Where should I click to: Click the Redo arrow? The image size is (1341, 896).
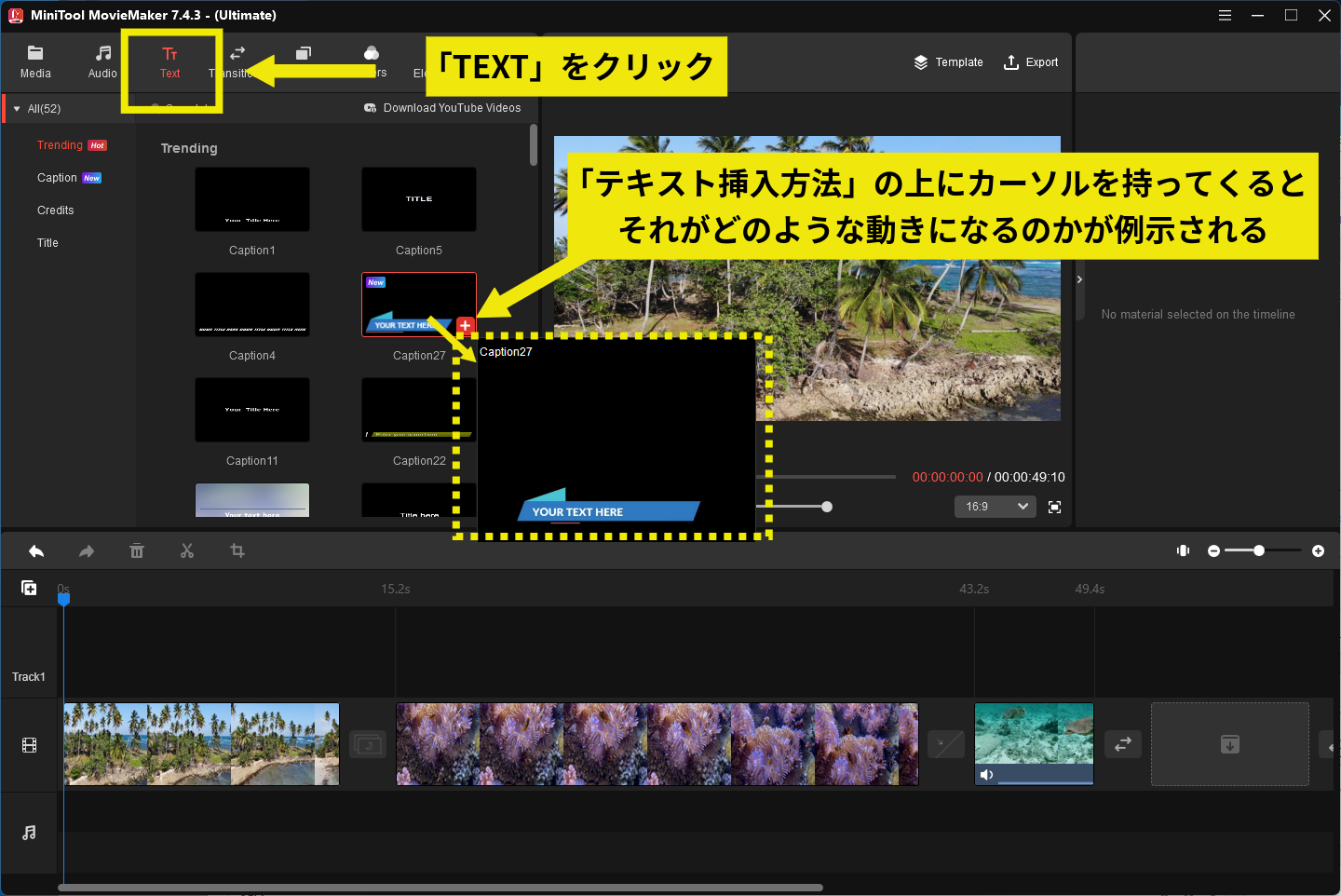(87, 551)
